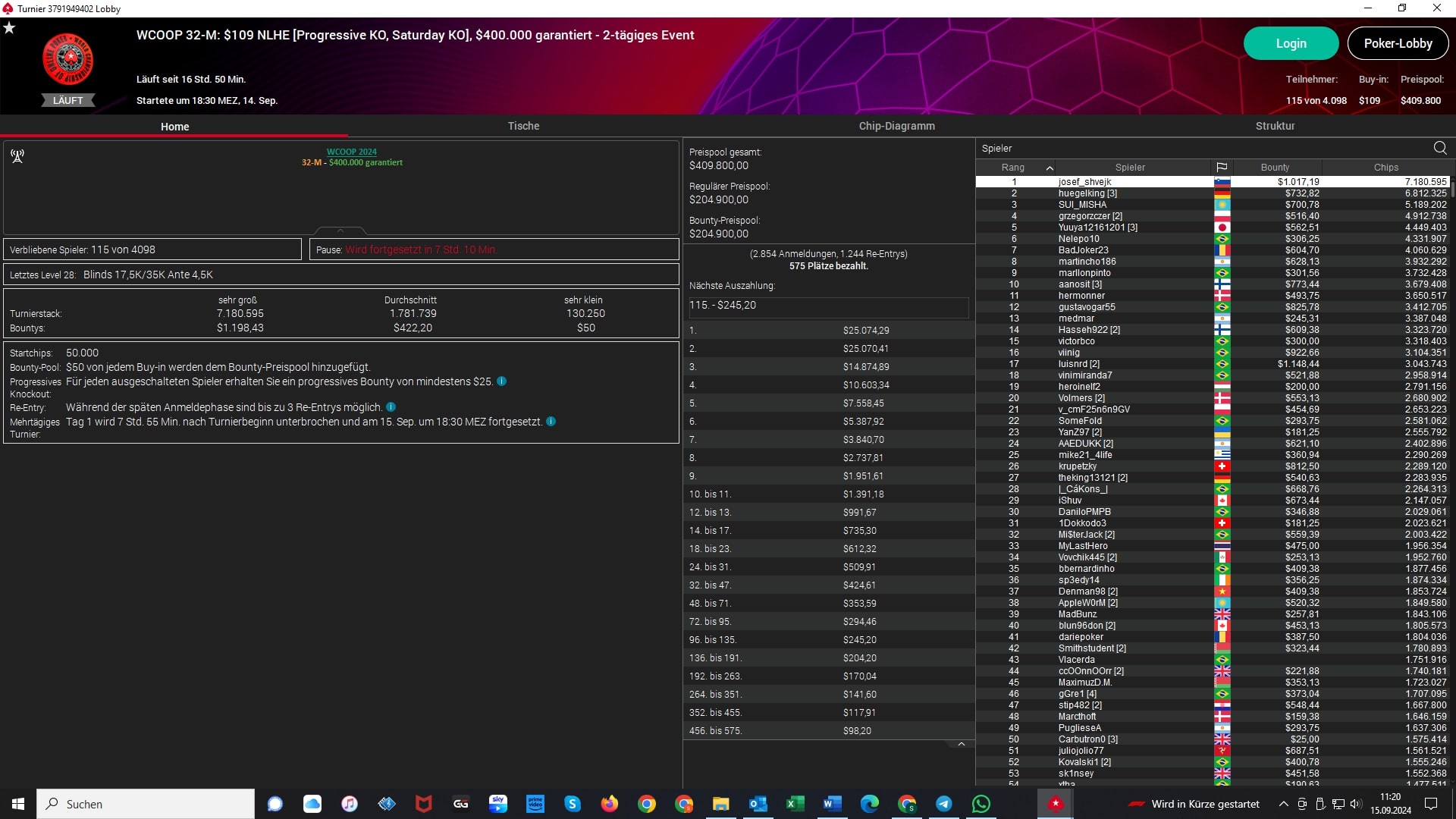Click info icon beside progressive bounty text

[x=501, y=381]
